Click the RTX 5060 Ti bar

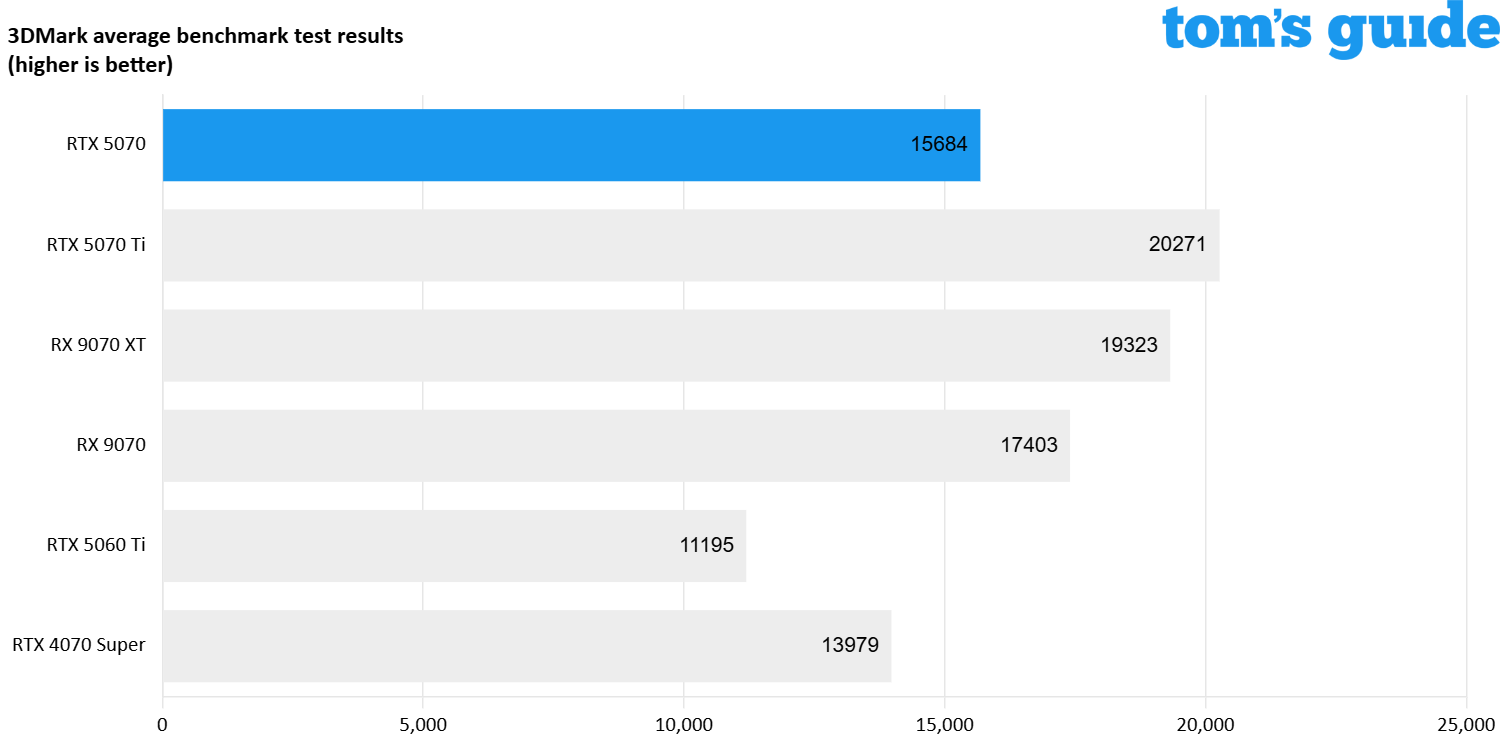point(453,545)
